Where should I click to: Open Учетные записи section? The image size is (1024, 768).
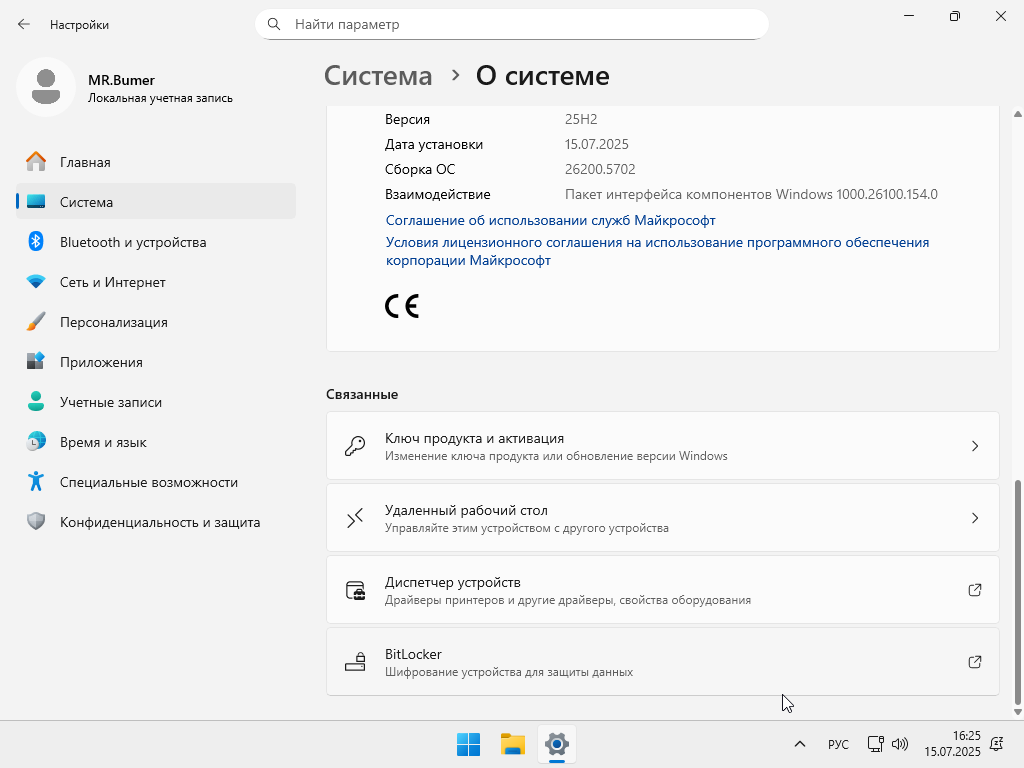coord(156,402)
